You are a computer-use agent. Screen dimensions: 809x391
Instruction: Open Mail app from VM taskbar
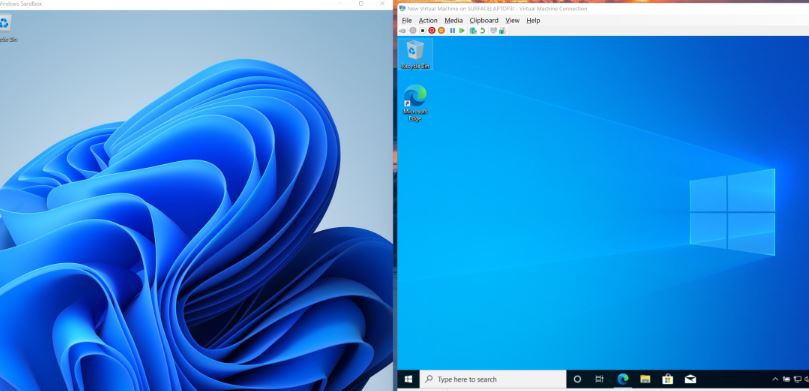[690, 379]
